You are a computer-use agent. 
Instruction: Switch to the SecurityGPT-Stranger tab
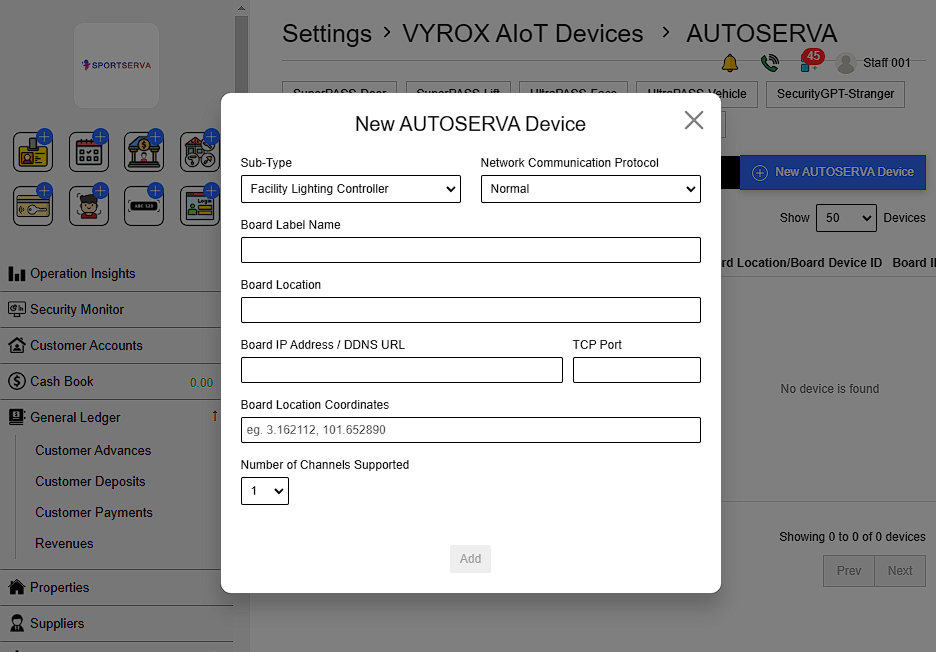(835, 94)
